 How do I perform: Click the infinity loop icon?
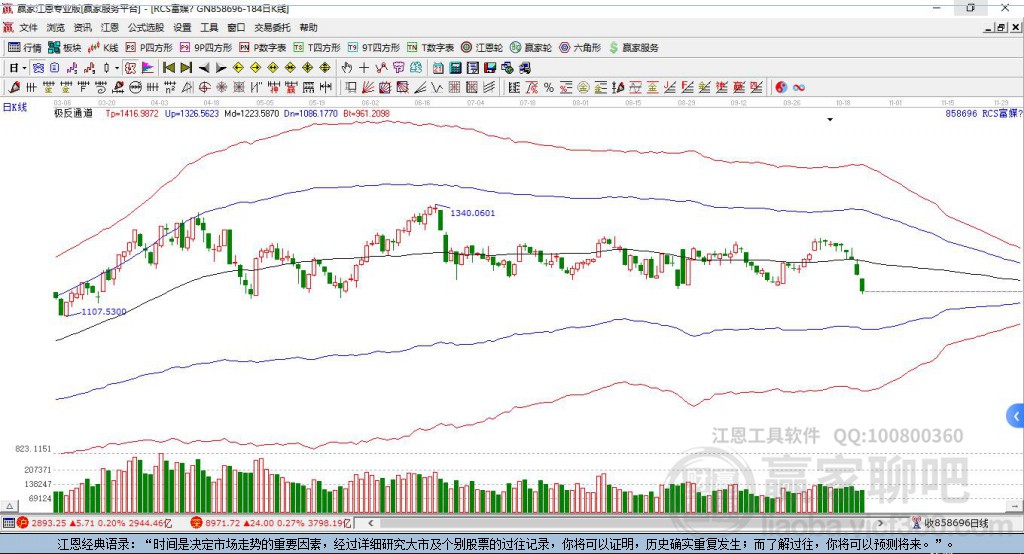click(x=799, y=88)
